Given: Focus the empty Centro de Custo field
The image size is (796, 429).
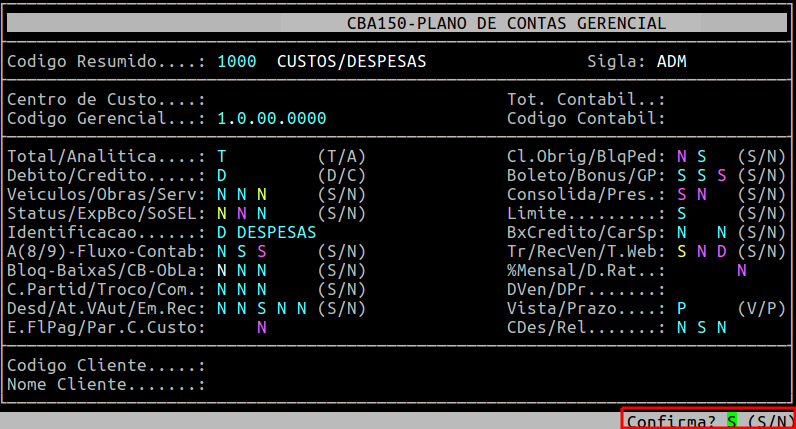Looking at the screenshot, I should 260,99.
